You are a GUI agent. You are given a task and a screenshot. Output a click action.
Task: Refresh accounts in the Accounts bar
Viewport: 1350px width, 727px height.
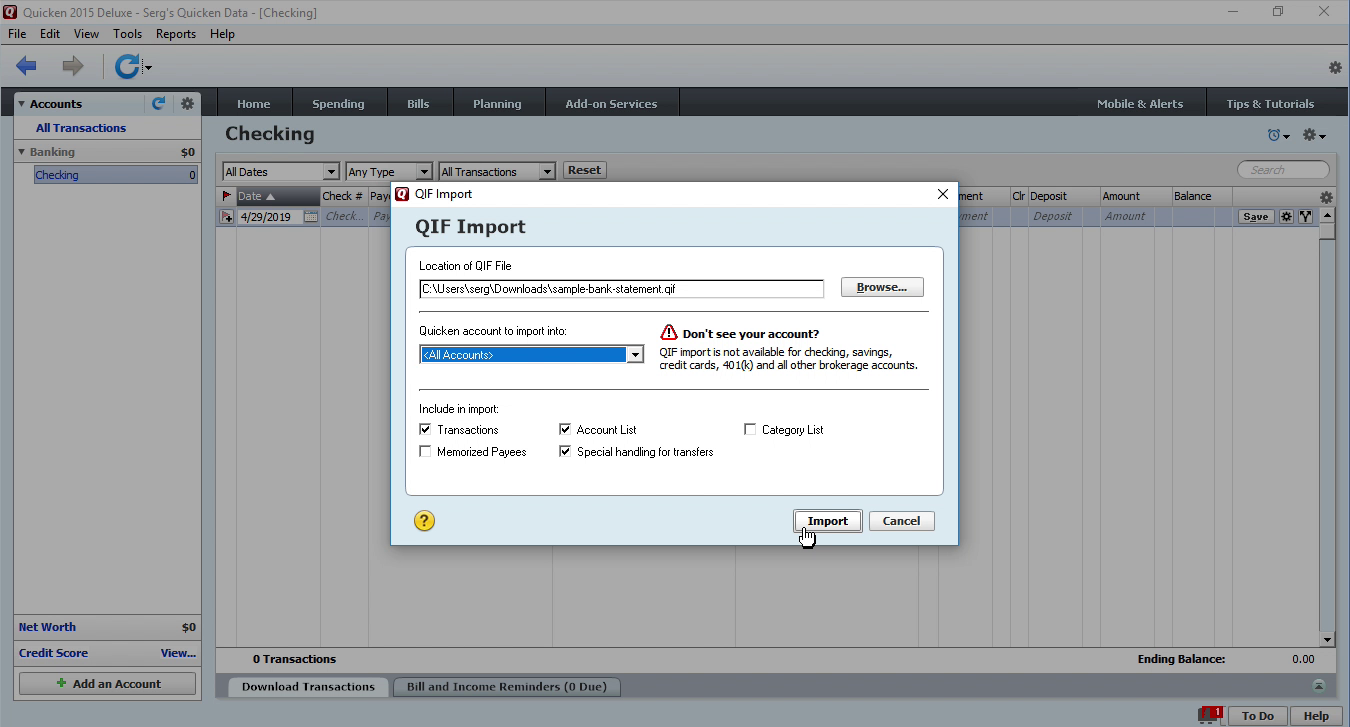point(158,103)
